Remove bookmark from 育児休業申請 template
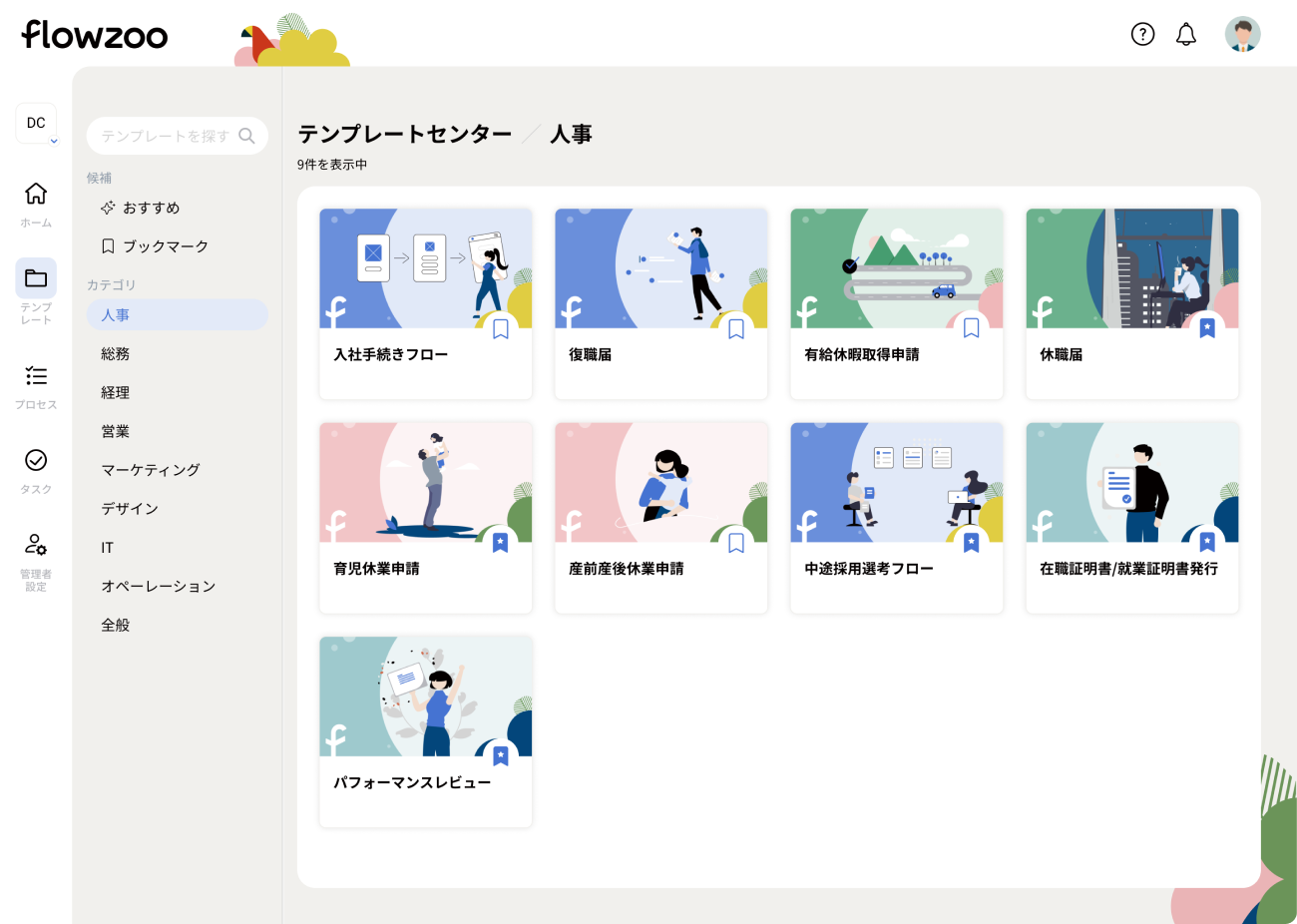 pos(501,543)
